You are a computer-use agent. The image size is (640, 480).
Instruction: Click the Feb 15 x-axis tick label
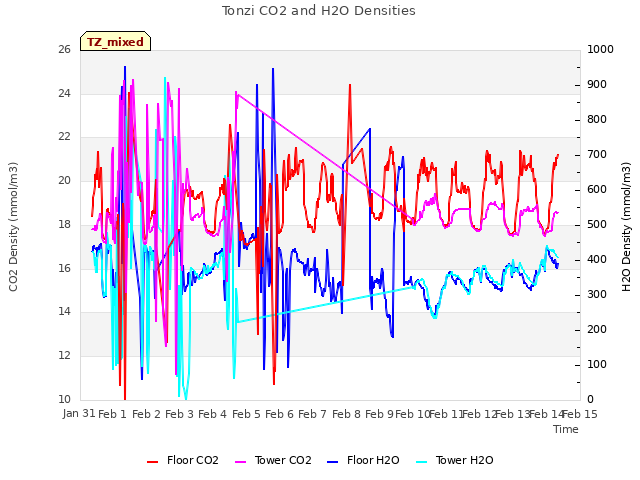(x=580, y=414)
